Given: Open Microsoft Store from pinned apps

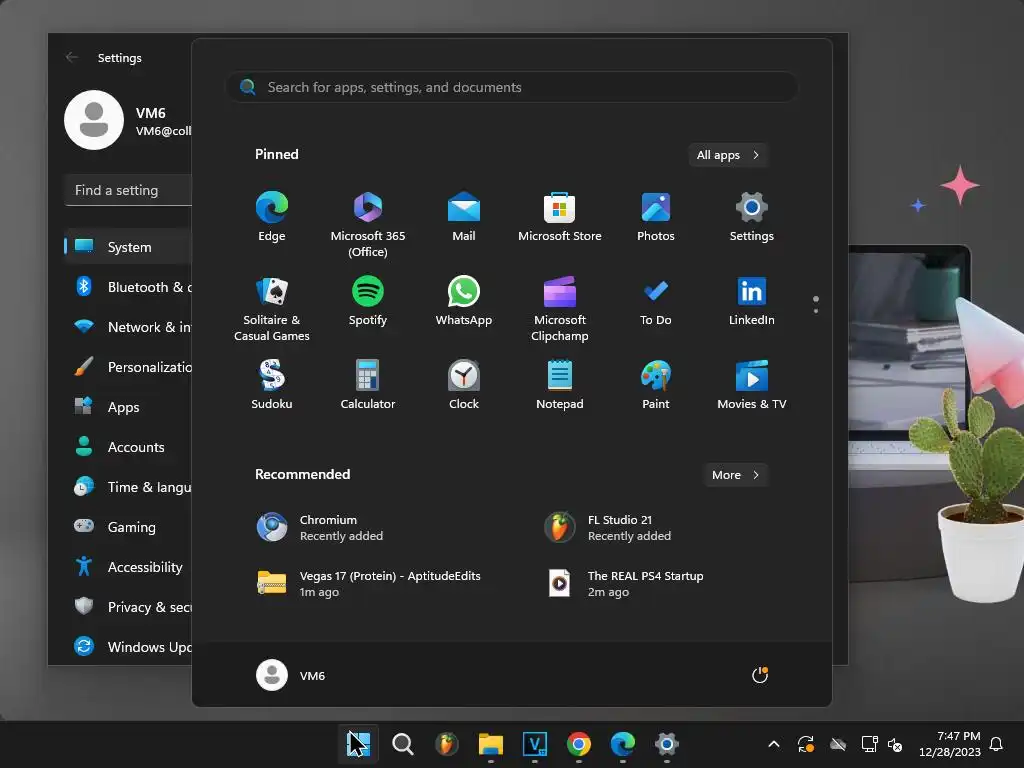Looking at the screenshot, I should point(560,217).
